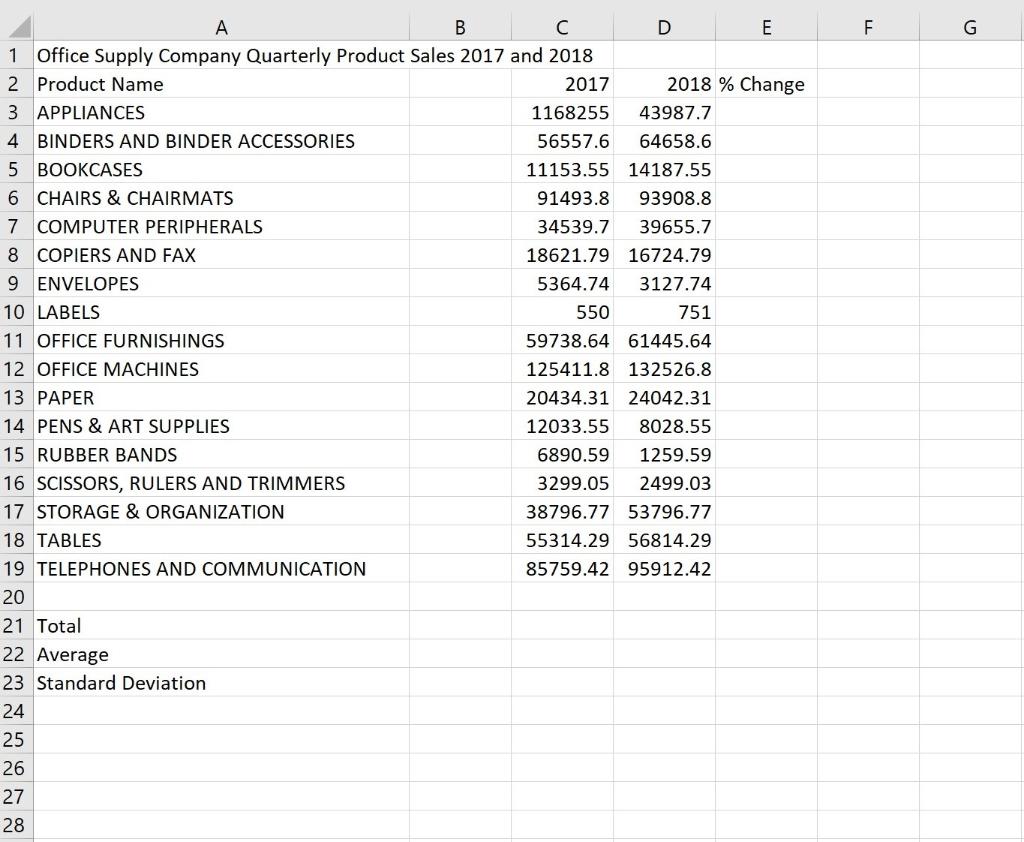Select the 2017 header cell
The height and width of the screenshot is (842, 1024).
[561, 84]
